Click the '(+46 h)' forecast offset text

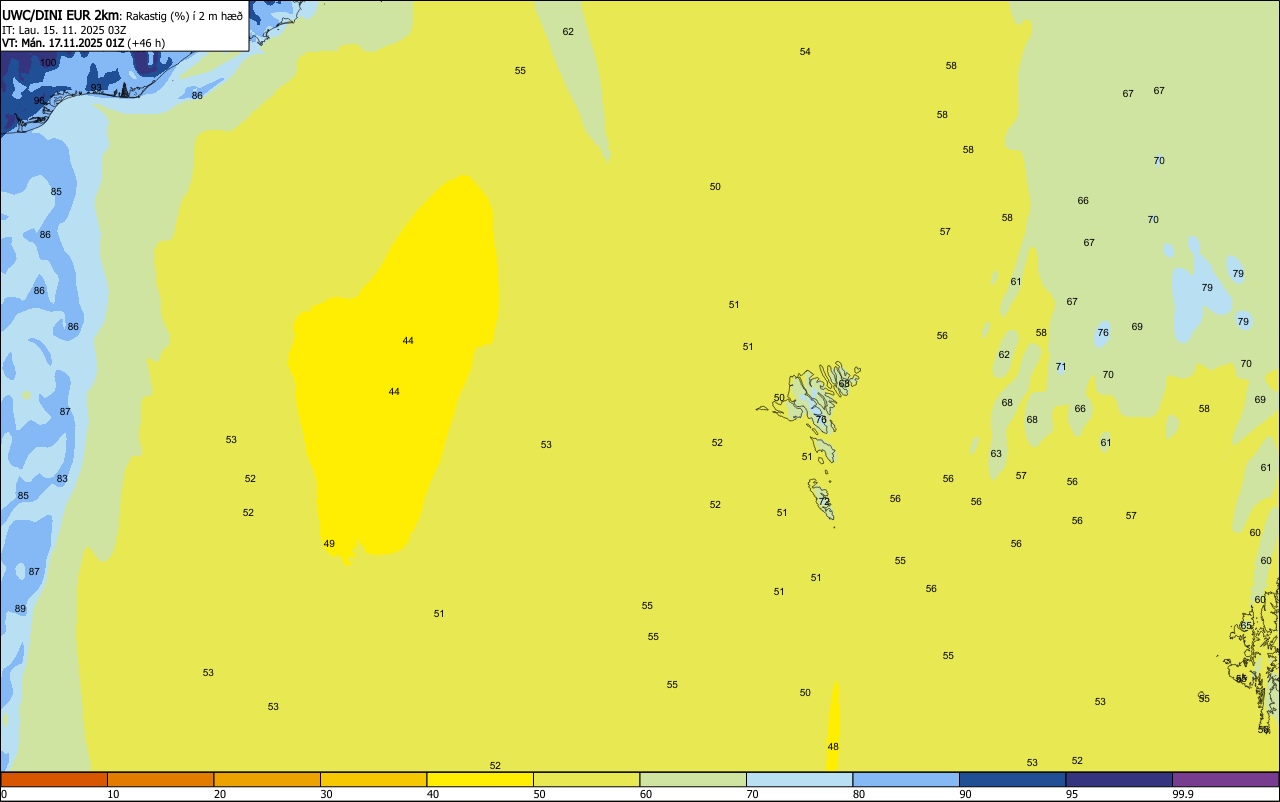(146, 43)
